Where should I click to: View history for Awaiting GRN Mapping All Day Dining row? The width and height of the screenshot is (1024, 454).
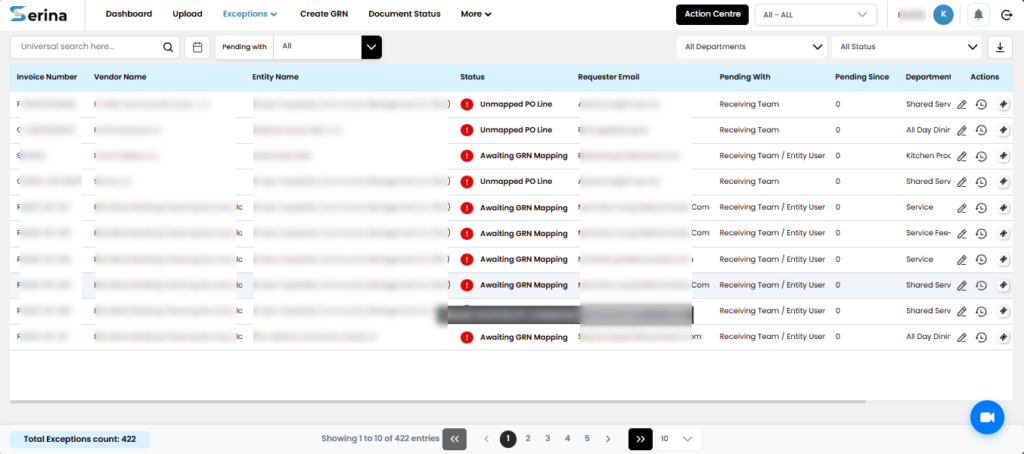981,338
